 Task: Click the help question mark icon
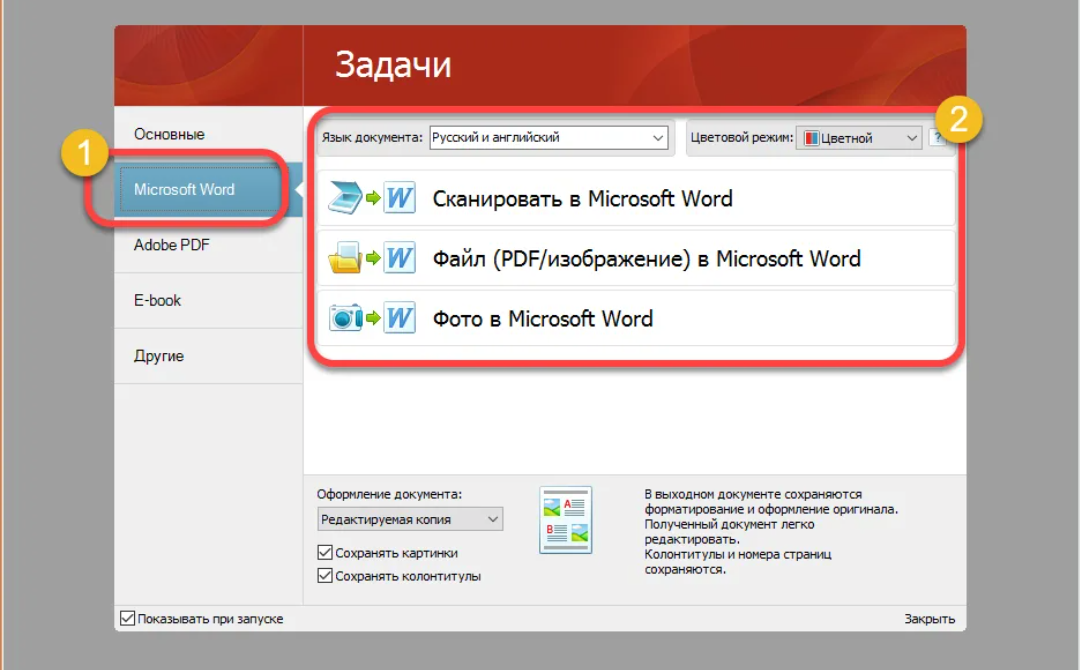point(937,138)
